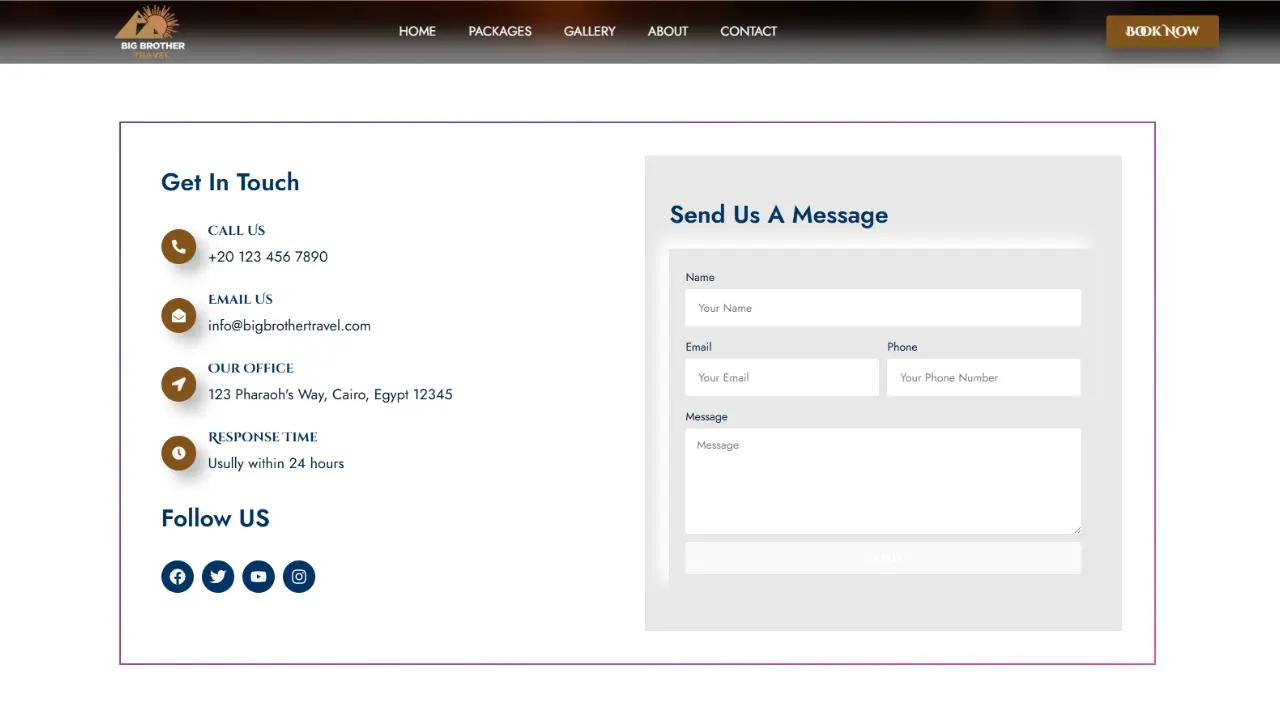Focus the Your Name input field
Image resolution: width=1280 pixels, height=720 pixels.
[x=882, y=308]
